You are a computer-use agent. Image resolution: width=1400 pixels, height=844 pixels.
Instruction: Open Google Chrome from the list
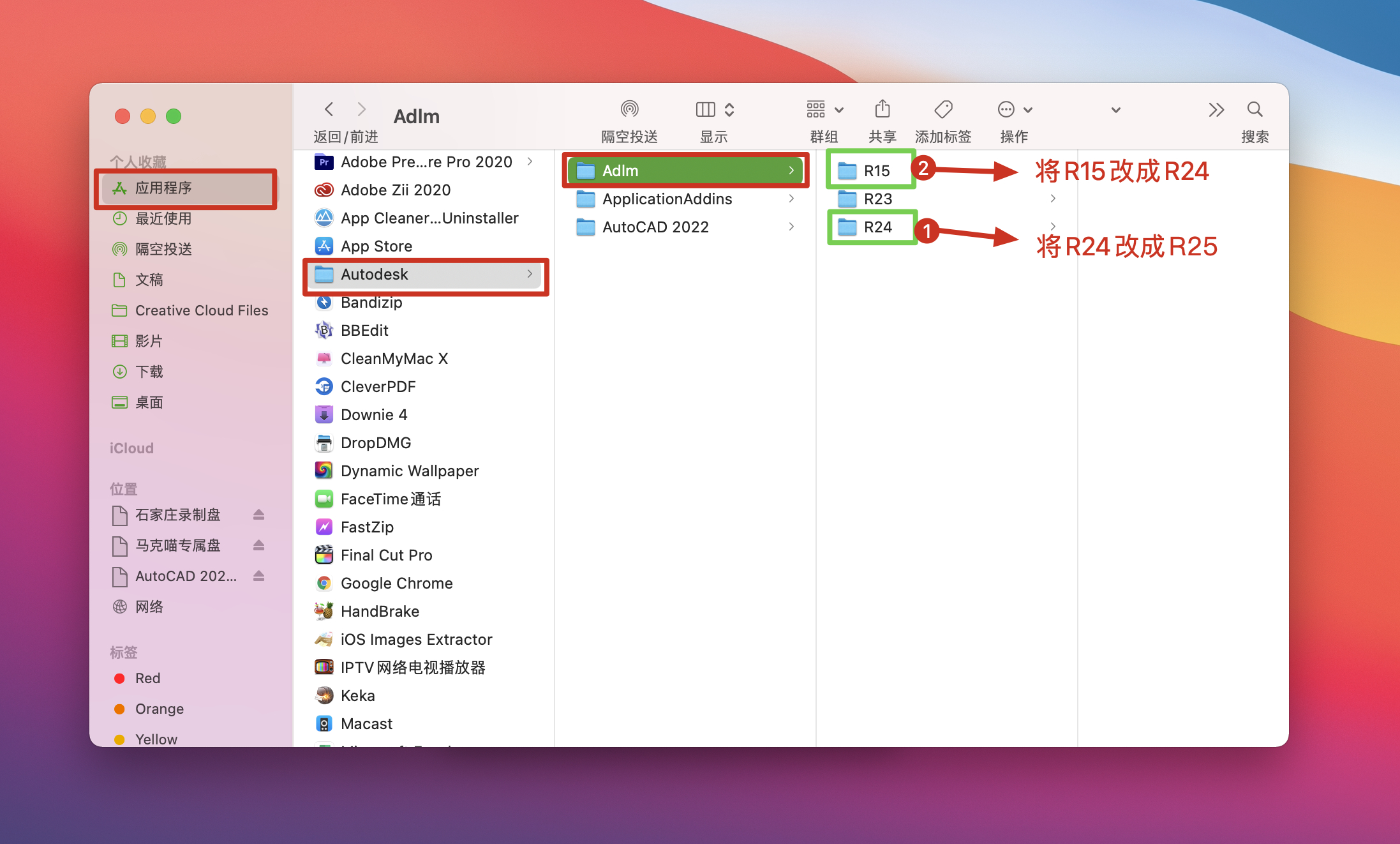point(396,583)
